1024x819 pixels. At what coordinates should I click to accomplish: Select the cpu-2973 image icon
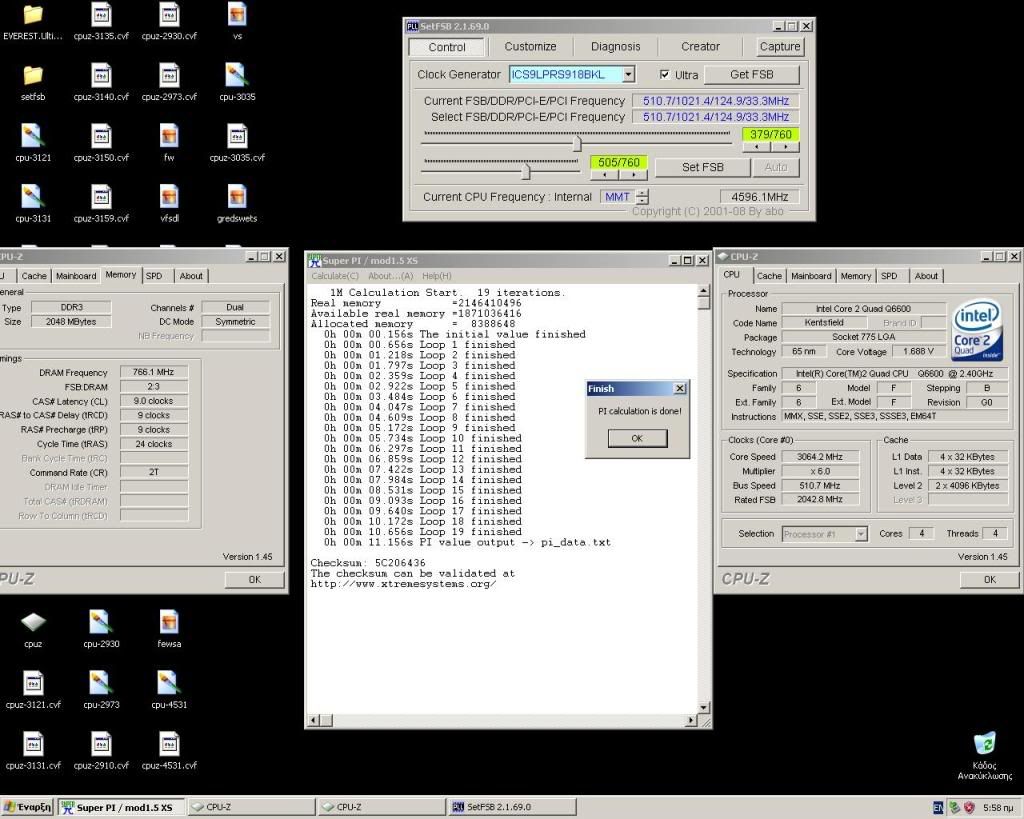tap(101, 683)
